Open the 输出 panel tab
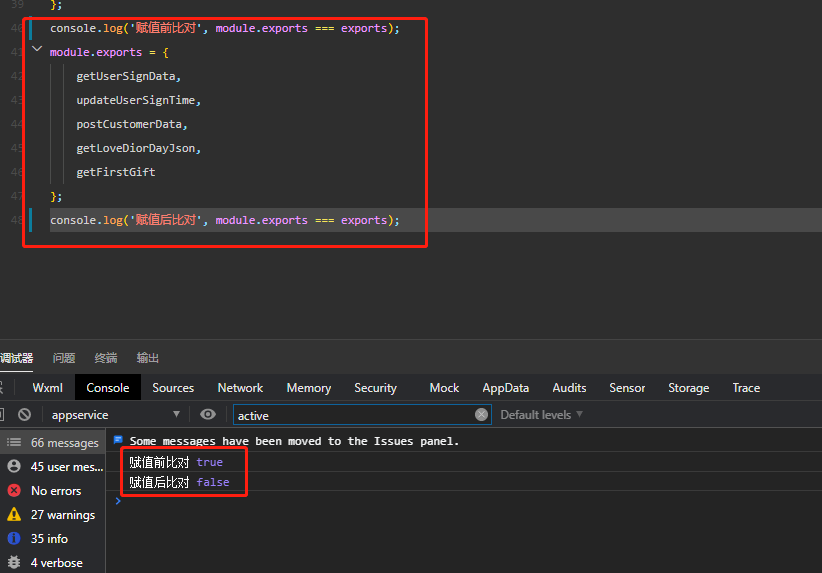 point(148,358)
